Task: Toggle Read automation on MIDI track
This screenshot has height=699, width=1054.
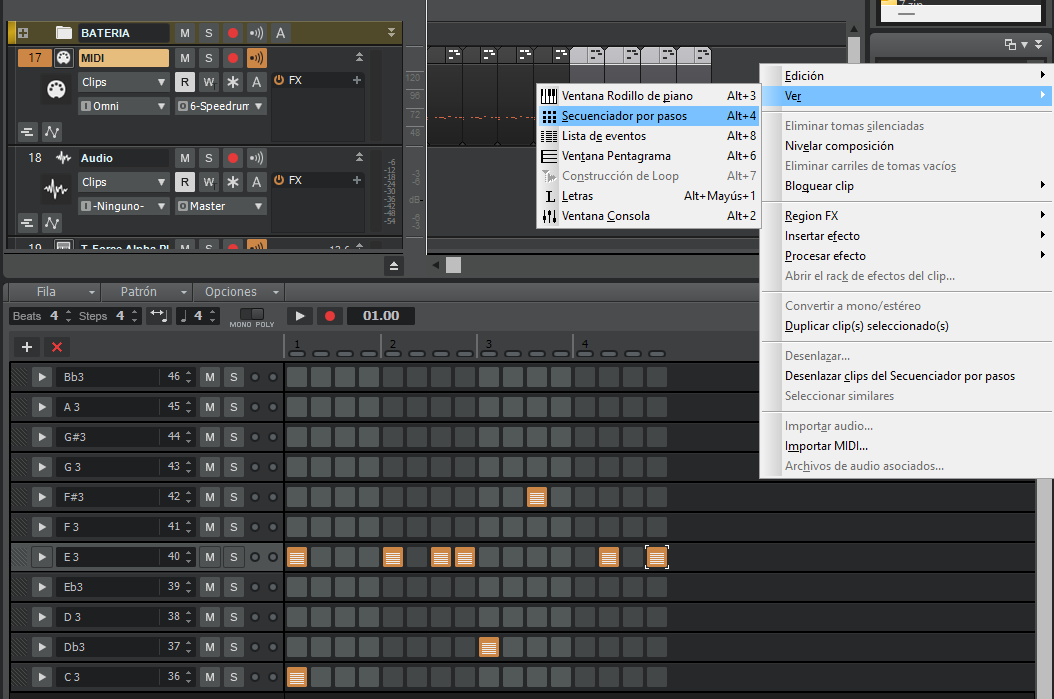Action: pos(185,82)
